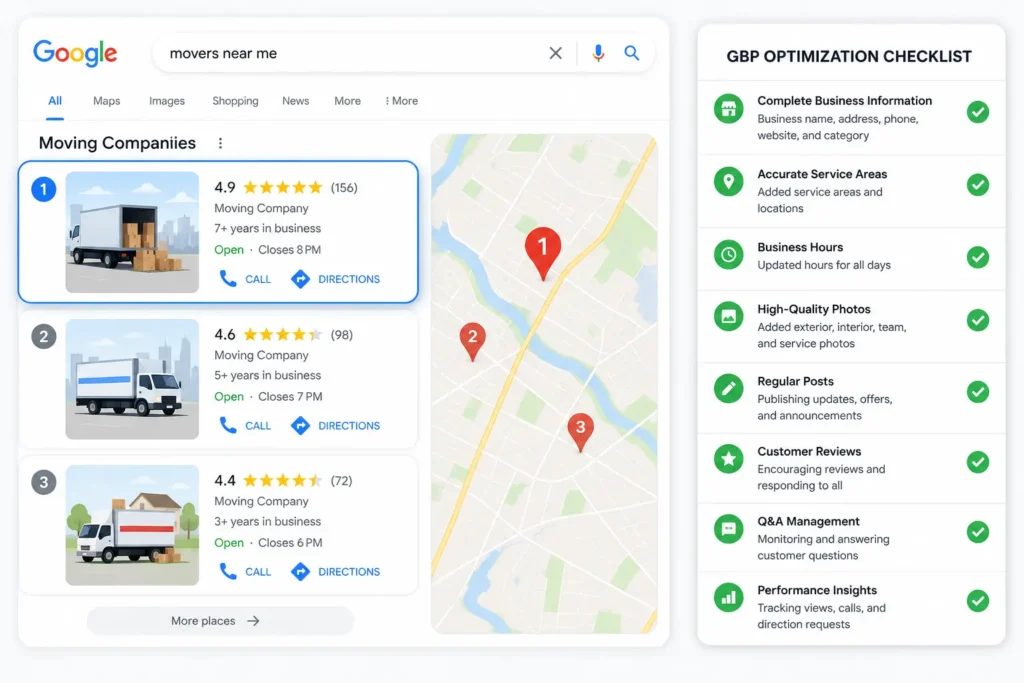Open truck photo of 4.9-rated mover

132,232
